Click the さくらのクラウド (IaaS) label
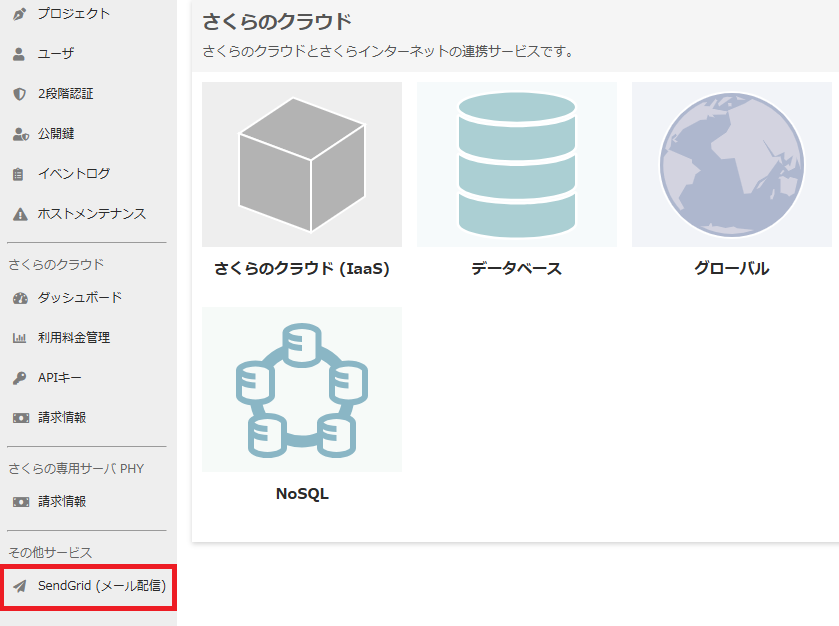839x626 pixels. (x=302, y=269)
